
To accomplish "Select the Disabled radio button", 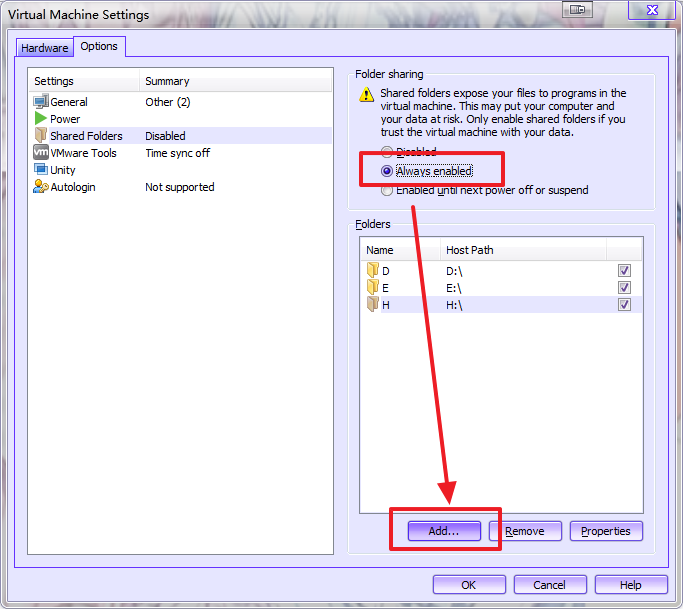I will 387,153.
